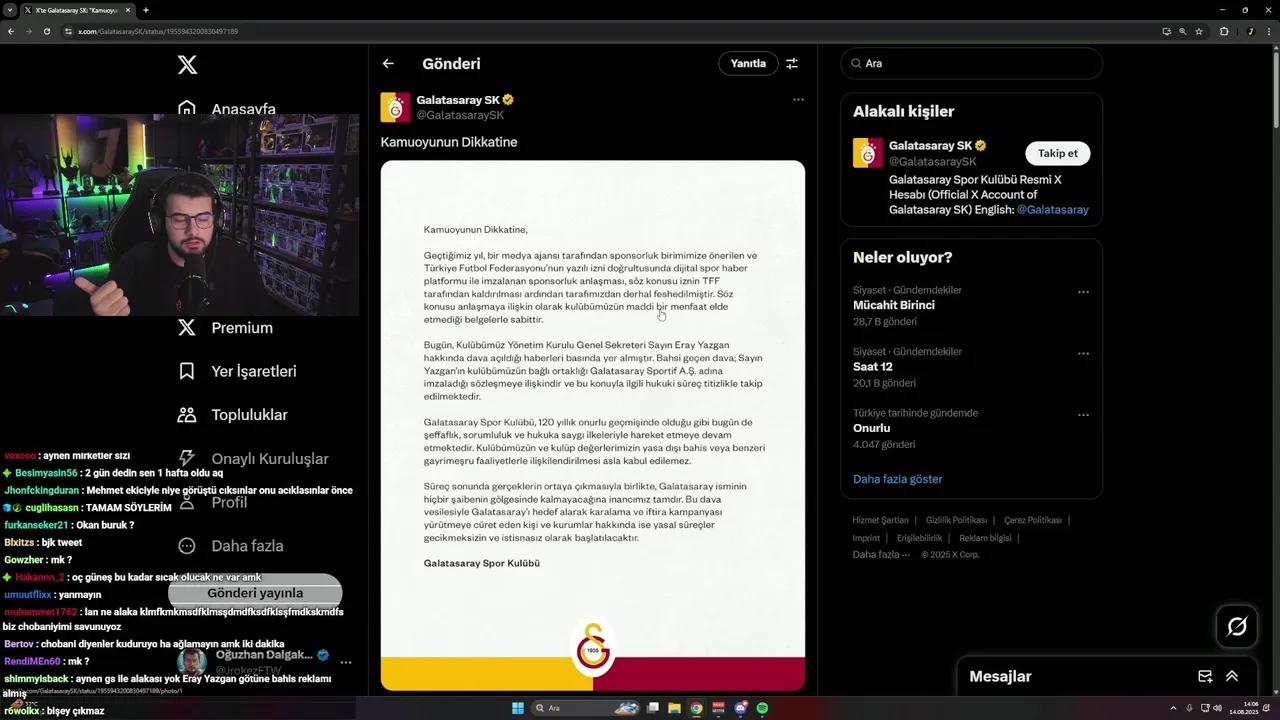Open the reply filter settings icon beside Yanıtla
The width and height of the screenshot is (1280, 720).
tap(792, 63)
